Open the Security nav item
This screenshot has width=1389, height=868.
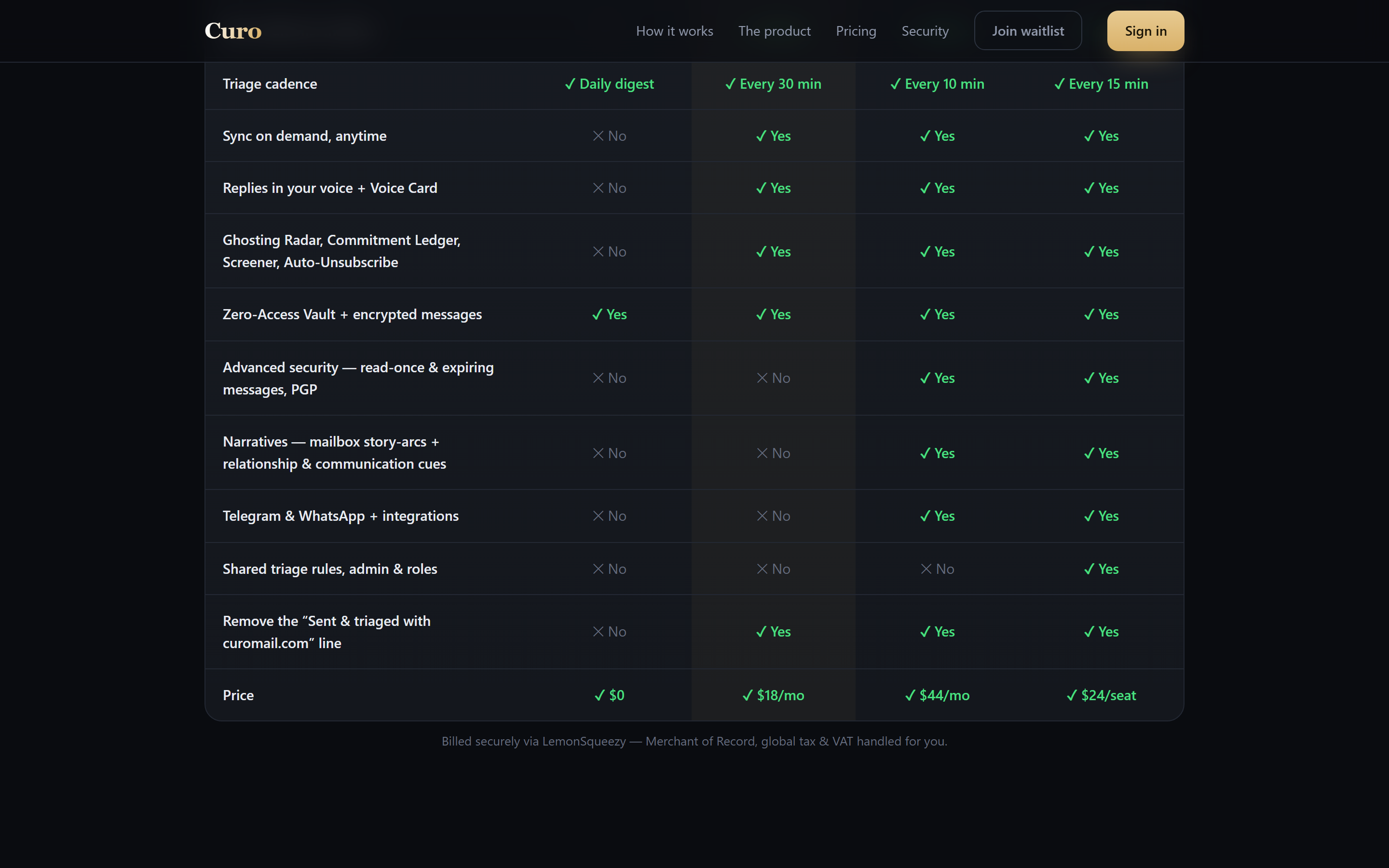tap(925, 31)
